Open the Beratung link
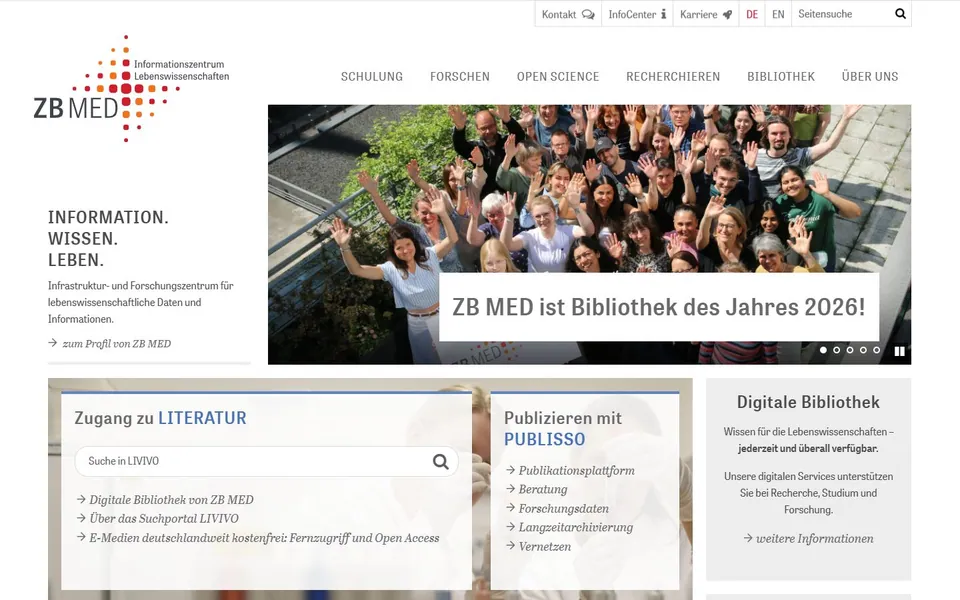The image size is (960, 600). 537,489
